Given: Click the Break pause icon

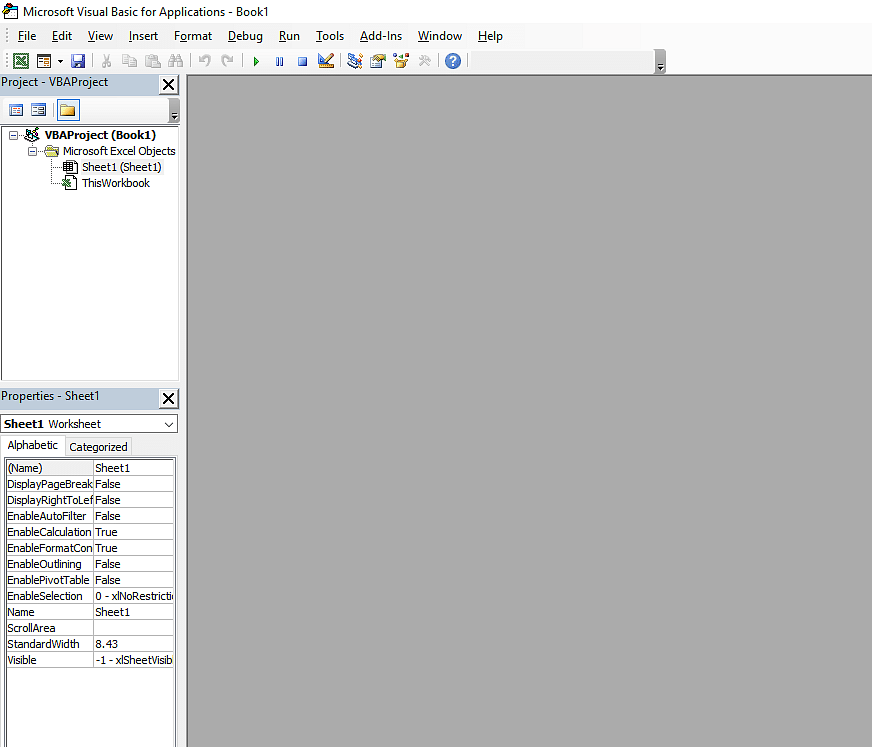Looking at the screenshot, I should click(279, 61).
